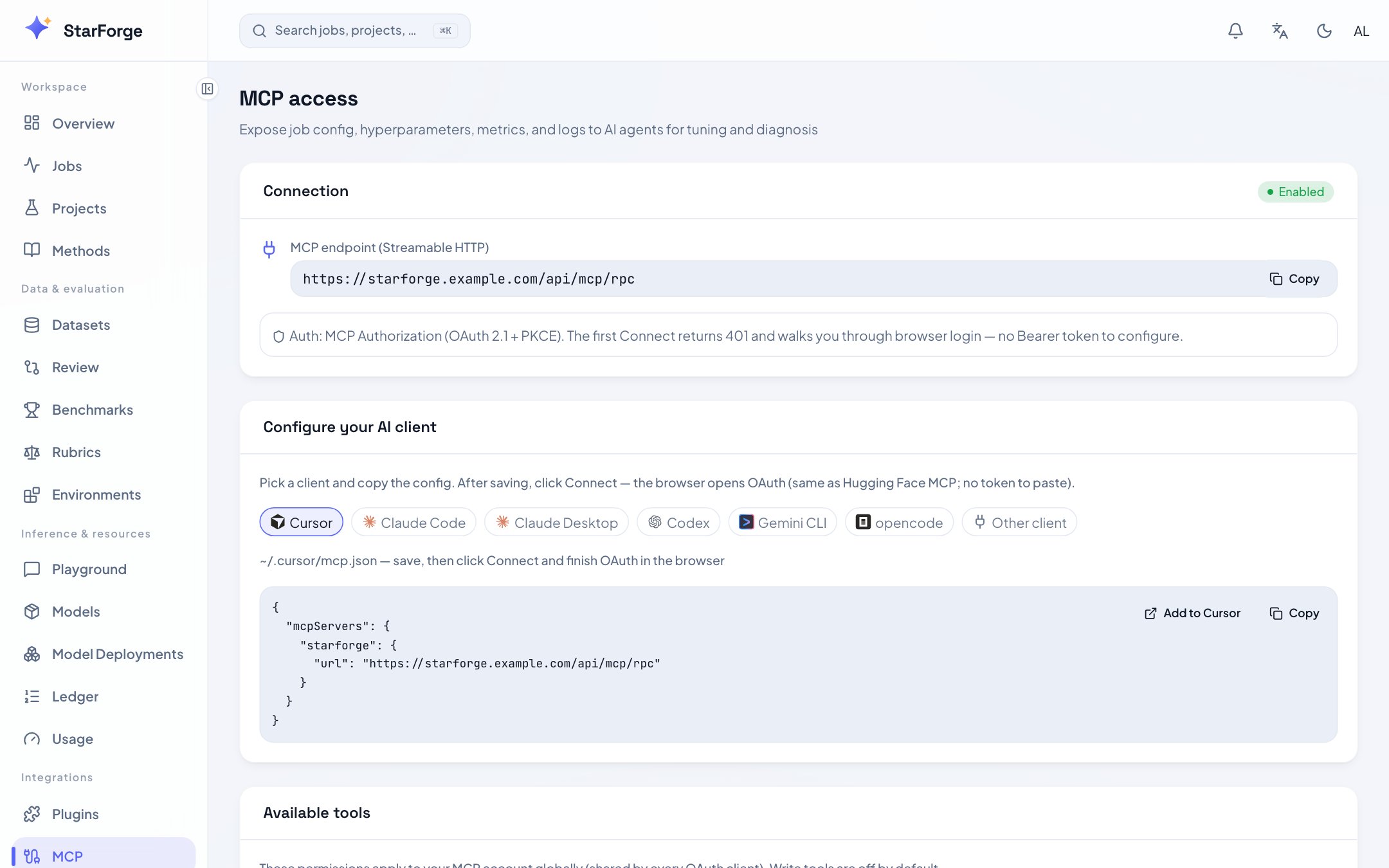Open the AL user avatar menu
The image size is (1389, 868).
tap(1361, 31)
